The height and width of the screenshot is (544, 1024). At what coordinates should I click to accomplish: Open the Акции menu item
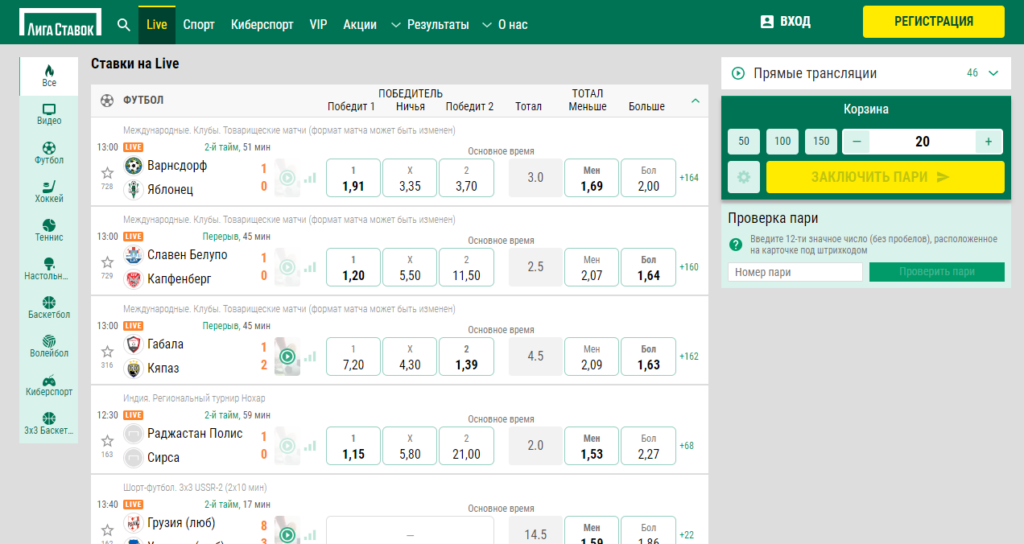tap(360, 25)
